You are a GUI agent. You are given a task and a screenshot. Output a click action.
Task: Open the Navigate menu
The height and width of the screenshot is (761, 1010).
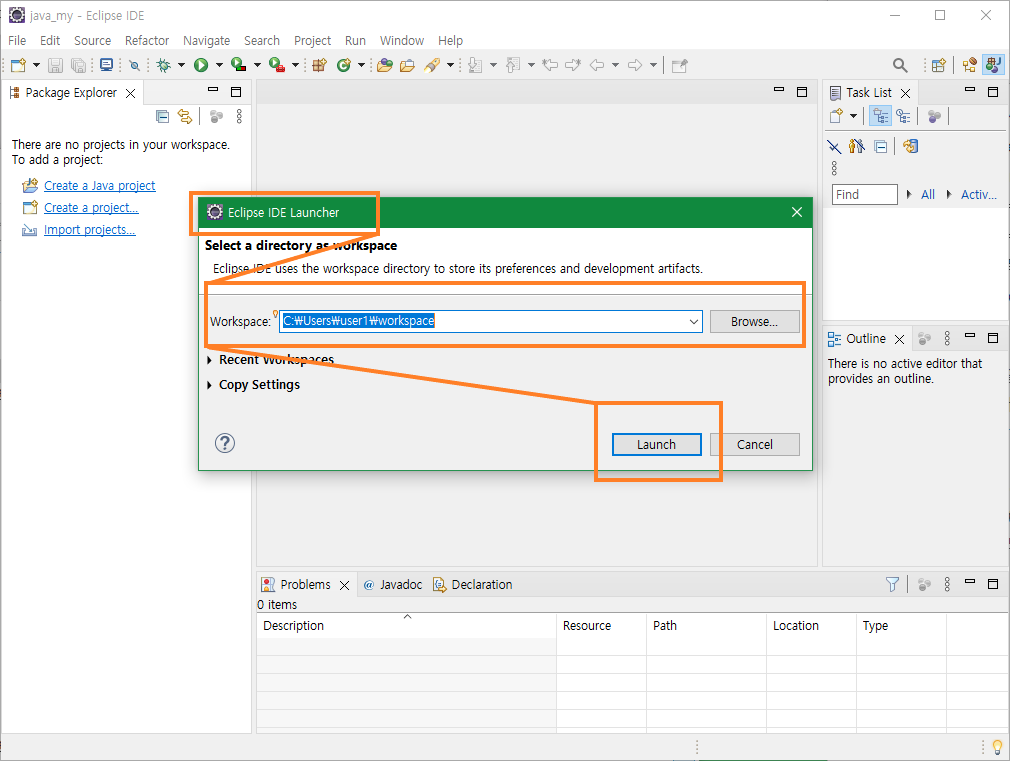206,41
